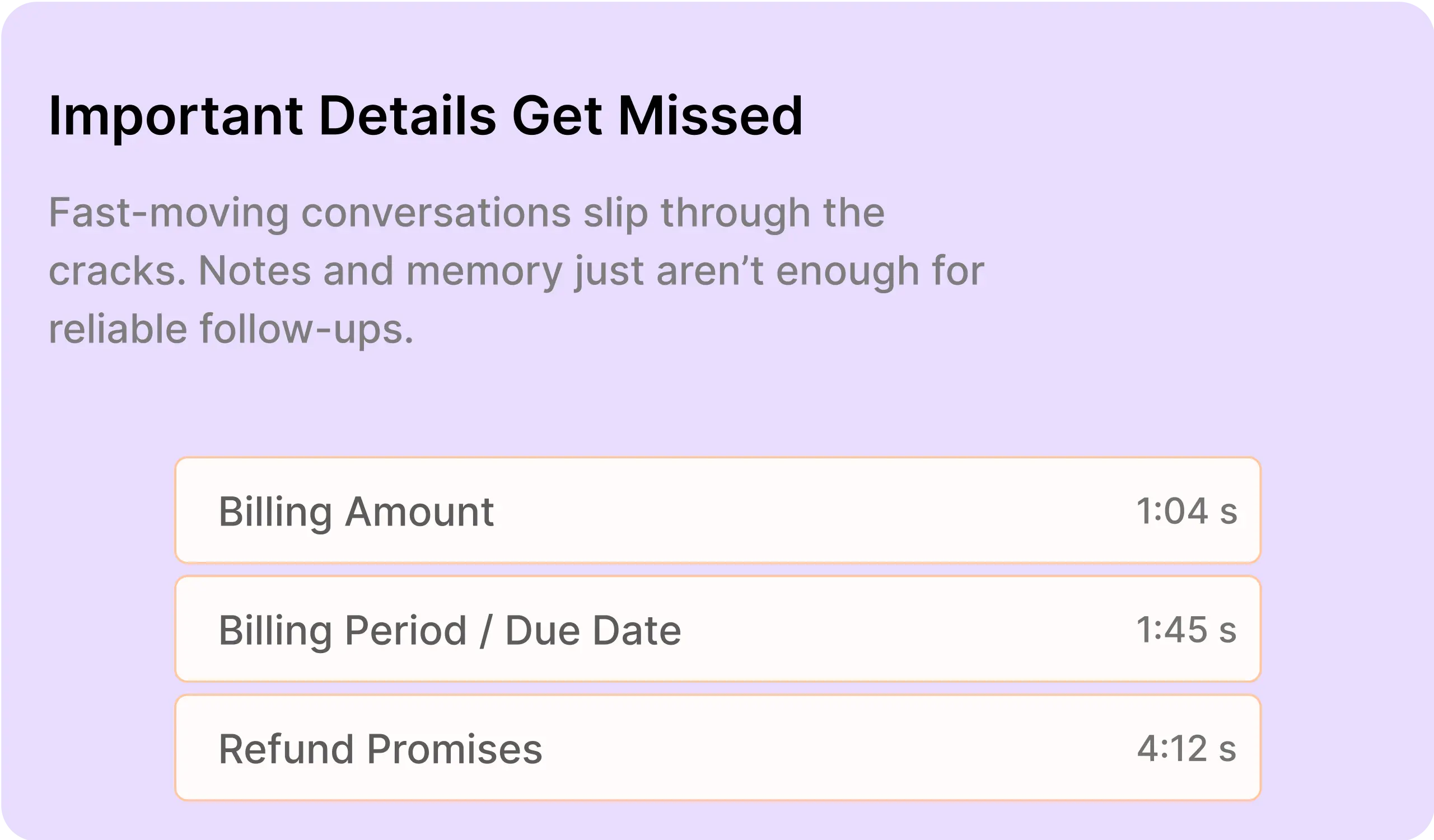Click the word Missed in the heading
The image size is (1434, 840).
point(710,115)
